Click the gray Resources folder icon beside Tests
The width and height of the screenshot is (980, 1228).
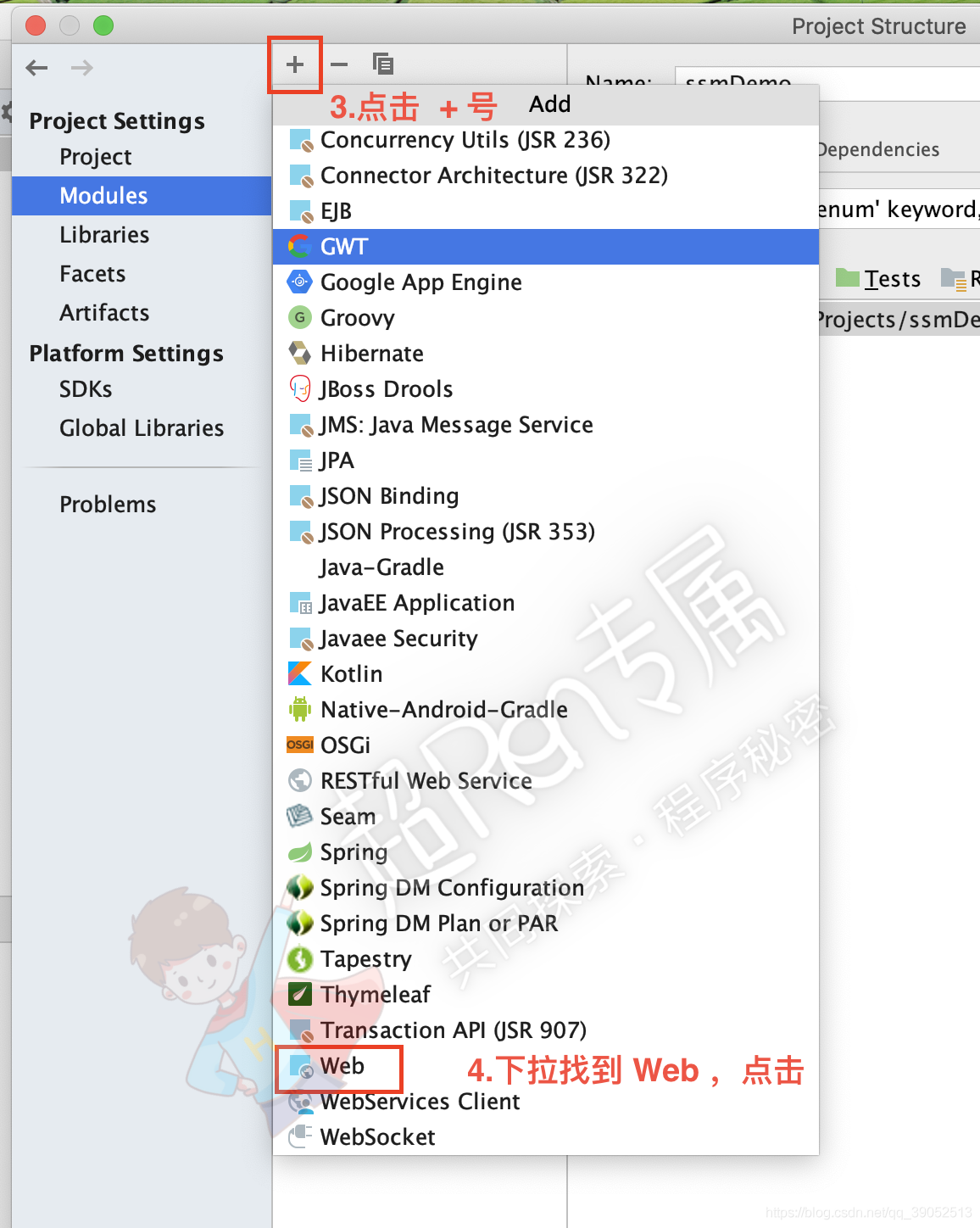pos(954,279)
